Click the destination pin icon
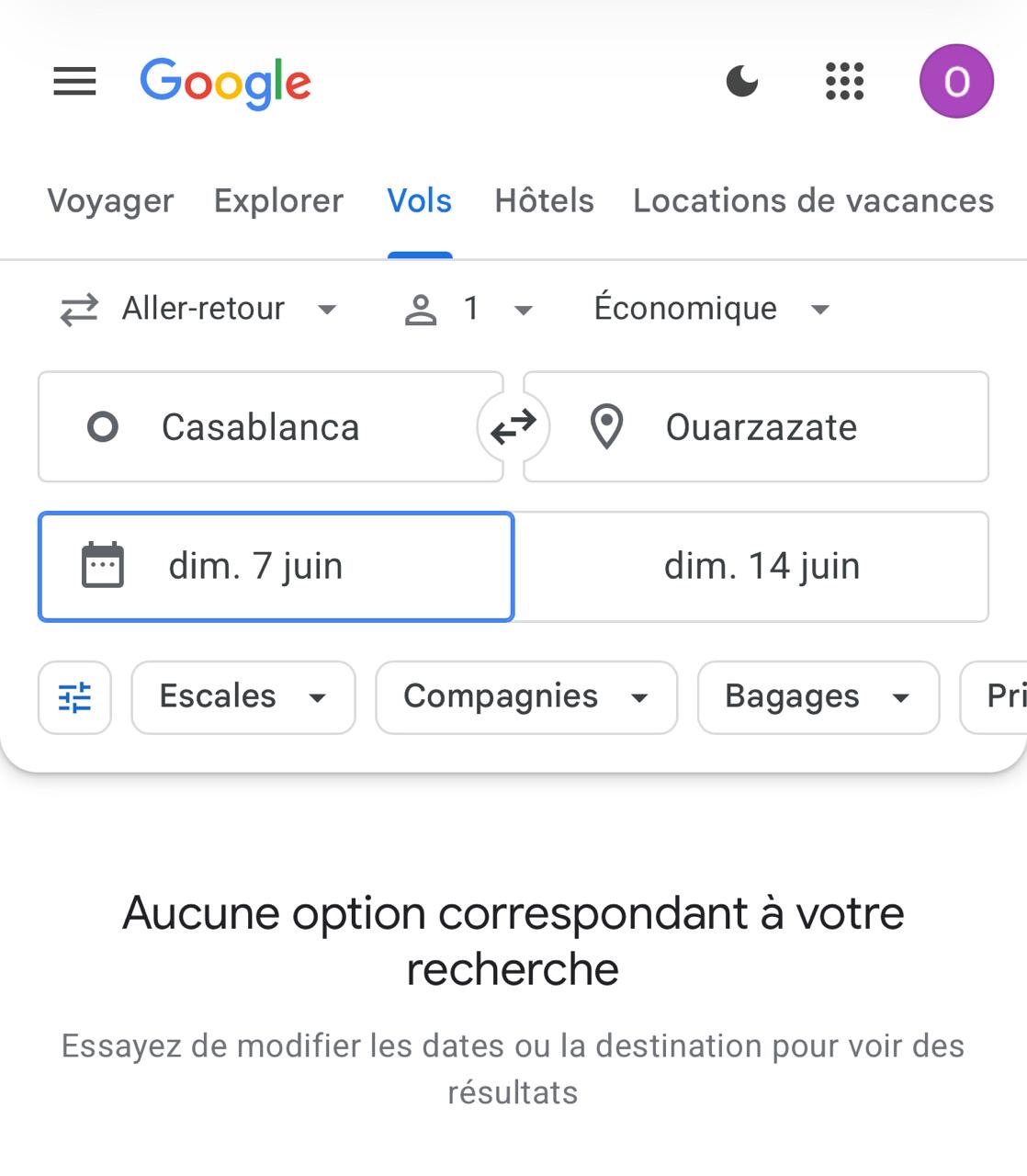 pos(606,427)
